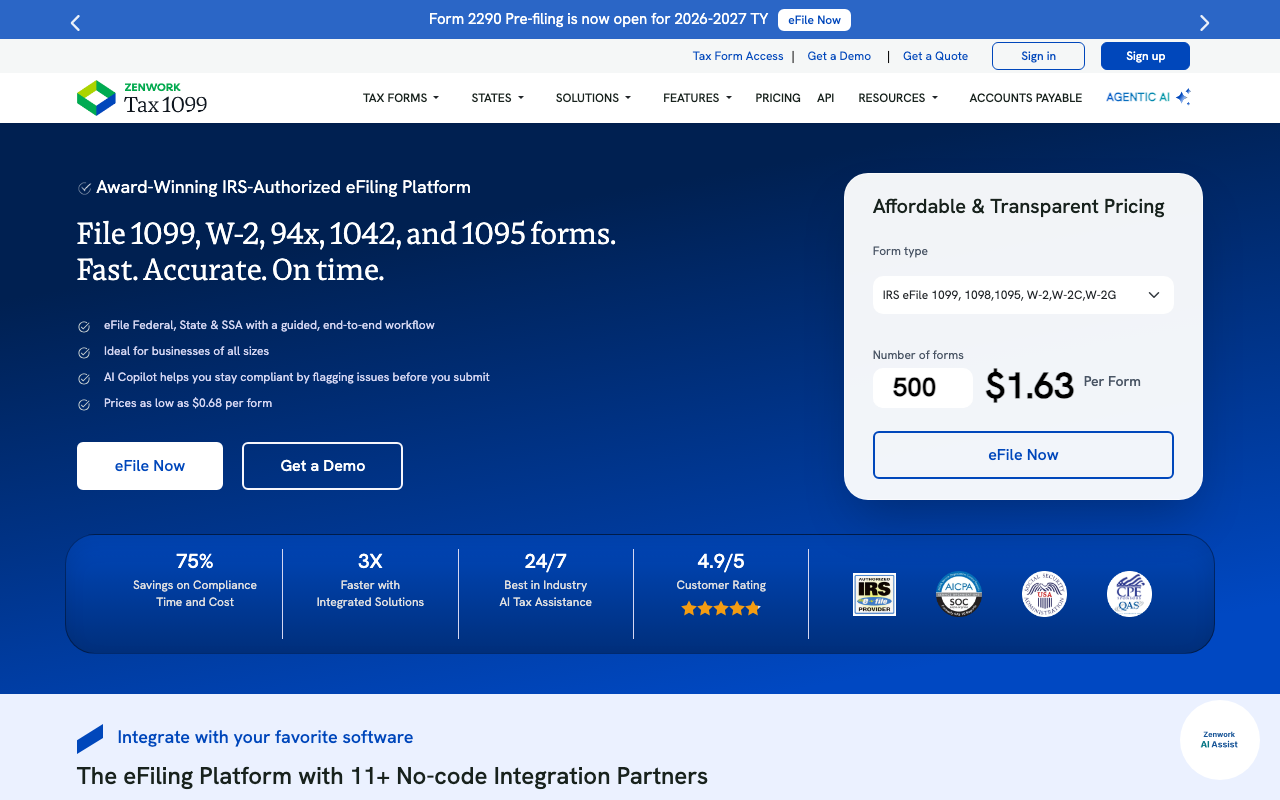The height and width of the screenshot is (800, 1280).
Task: Click the 3X Faster with Integrated Solutions stat
Action: tap(370, 581)
